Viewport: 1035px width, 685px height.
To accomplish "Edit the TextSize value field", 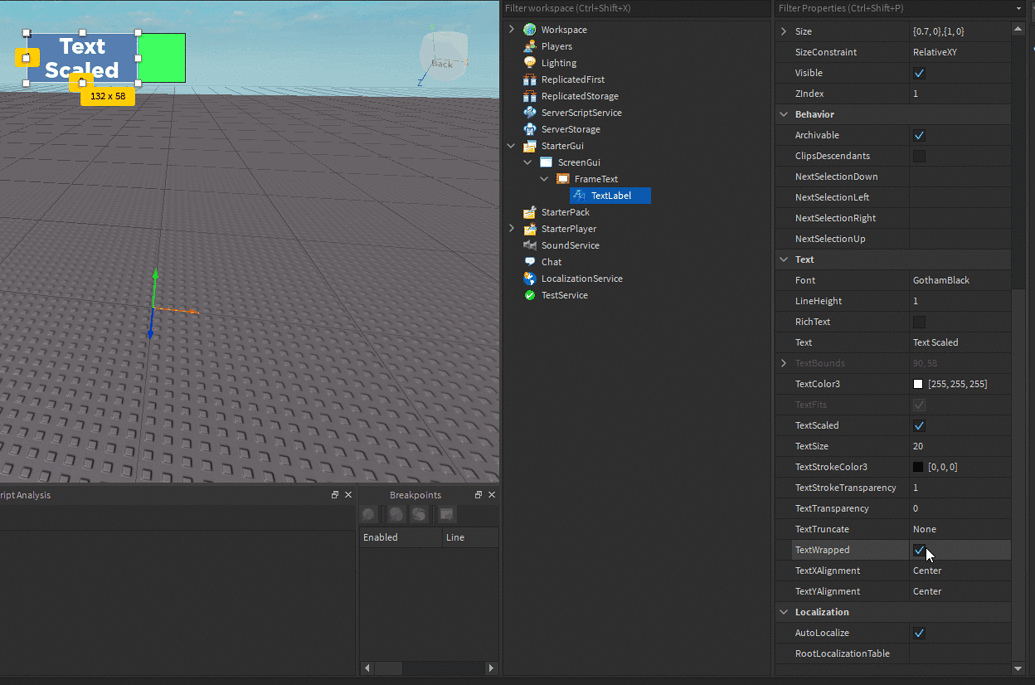I will point(960,446).
